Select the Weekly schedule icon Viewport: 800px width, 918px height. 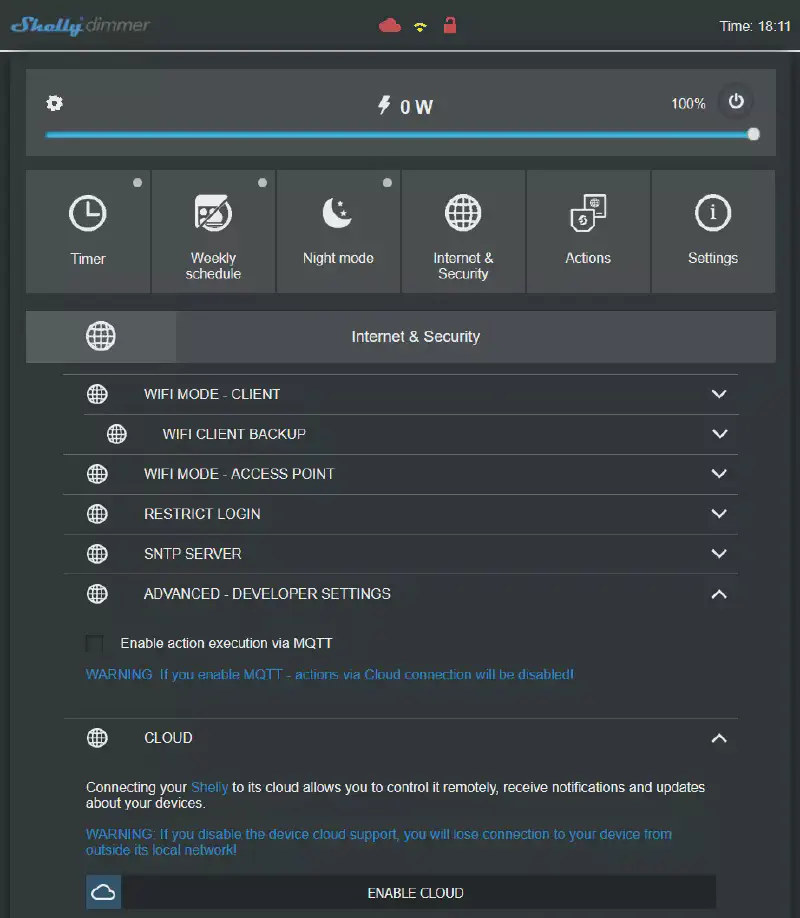pos(213,212)
